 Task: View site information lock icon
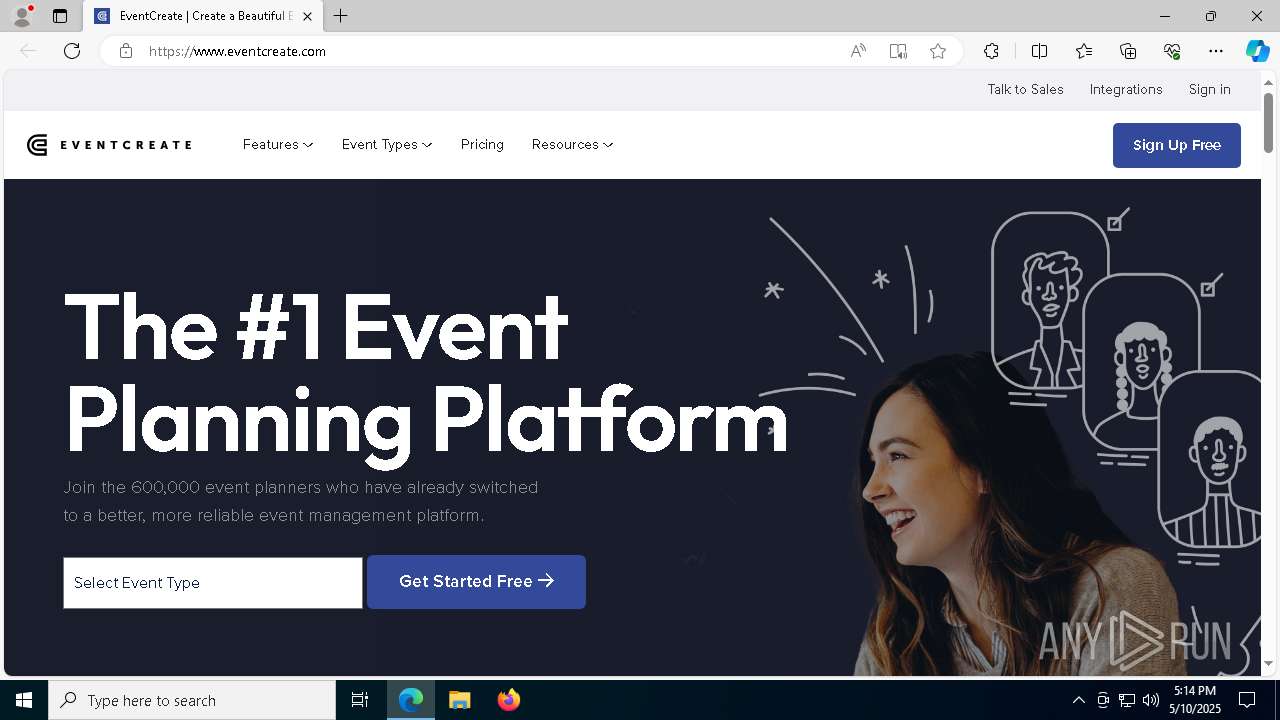coord(125,51)
